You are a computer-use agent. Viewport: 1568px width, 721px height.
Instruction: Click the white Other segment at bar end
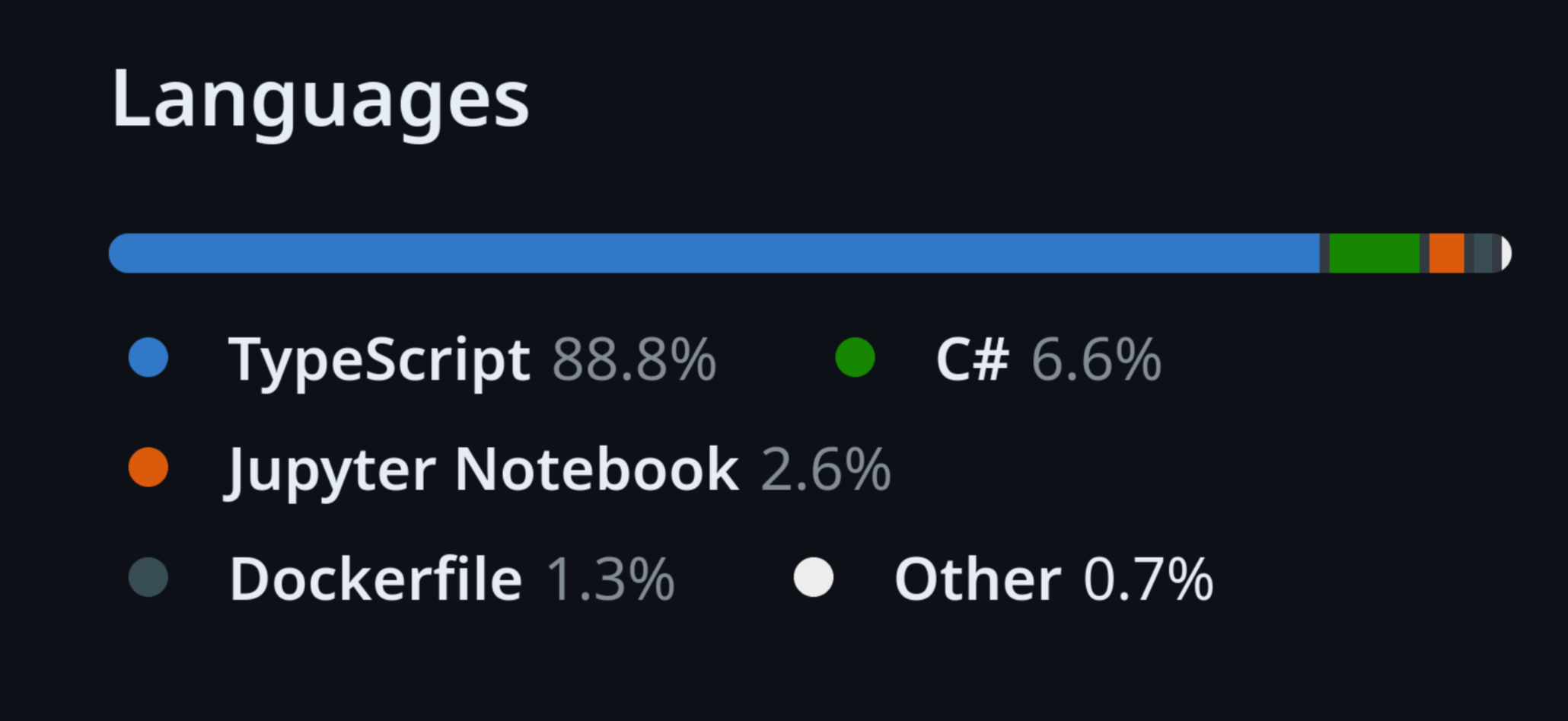click(x=1504, y=253)
